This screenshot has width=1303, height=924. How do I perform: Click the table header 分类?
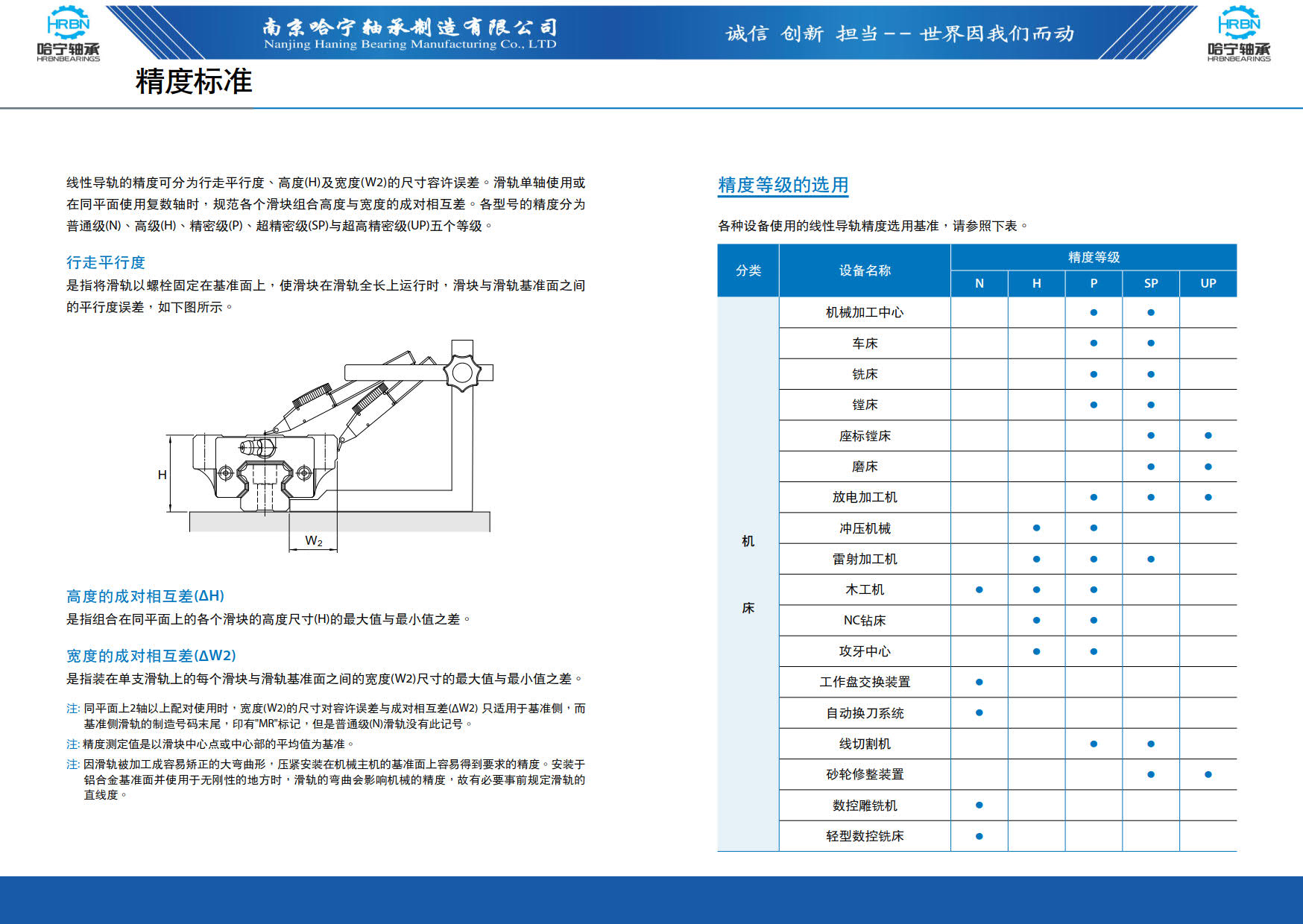[748, 270]
